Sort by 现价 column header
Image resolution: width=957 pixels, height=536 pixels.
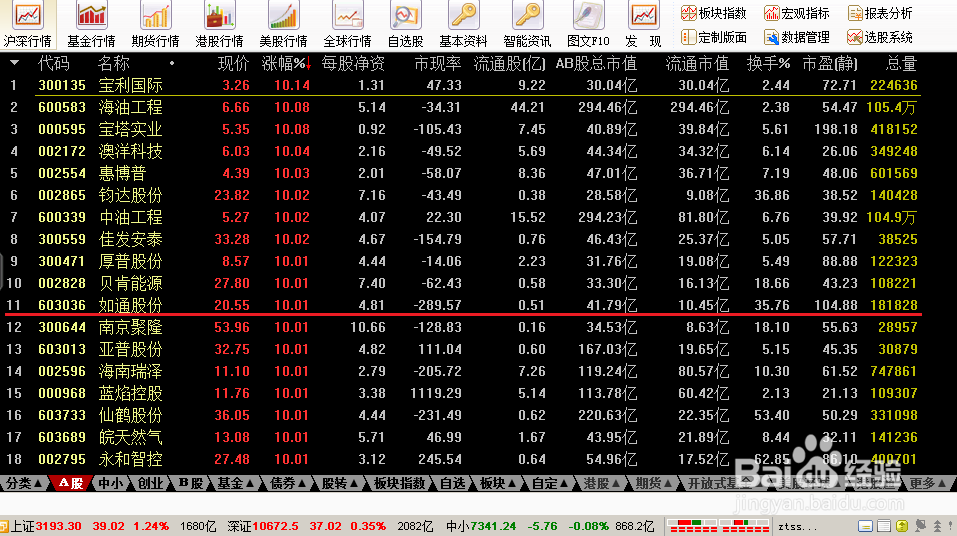tap(233, 63)
